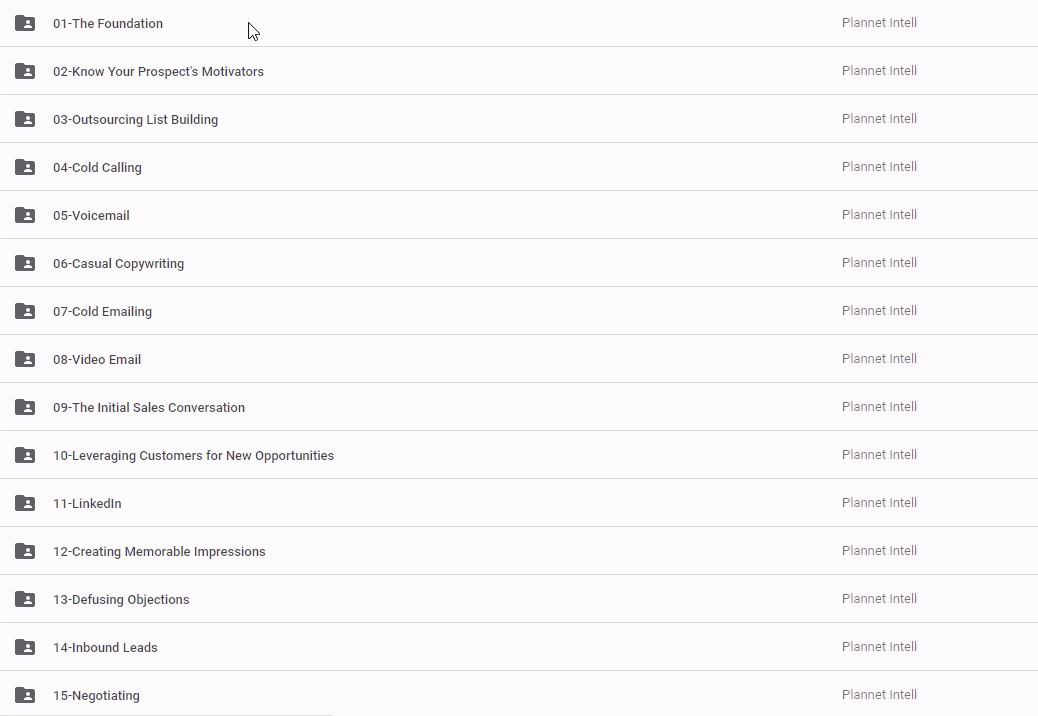Image resolution: width=1038 pixels, height=716 pixels.
Task: Select the 14-Inbound Leads folder name
Action: click(105, 648)
